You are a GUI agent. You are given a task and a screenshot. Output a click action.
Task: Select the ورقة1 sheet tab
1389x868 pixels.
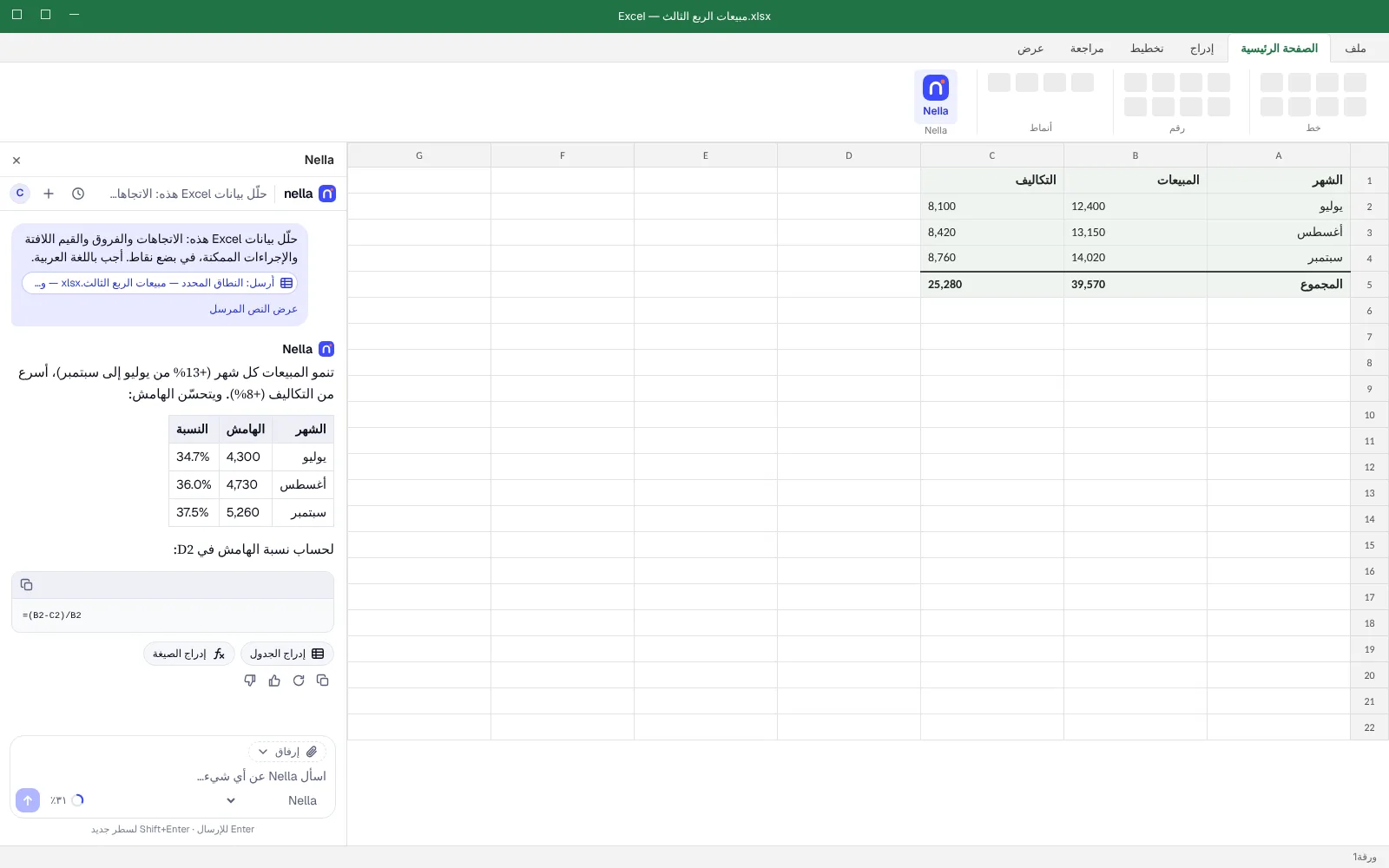coord(1364,858)
